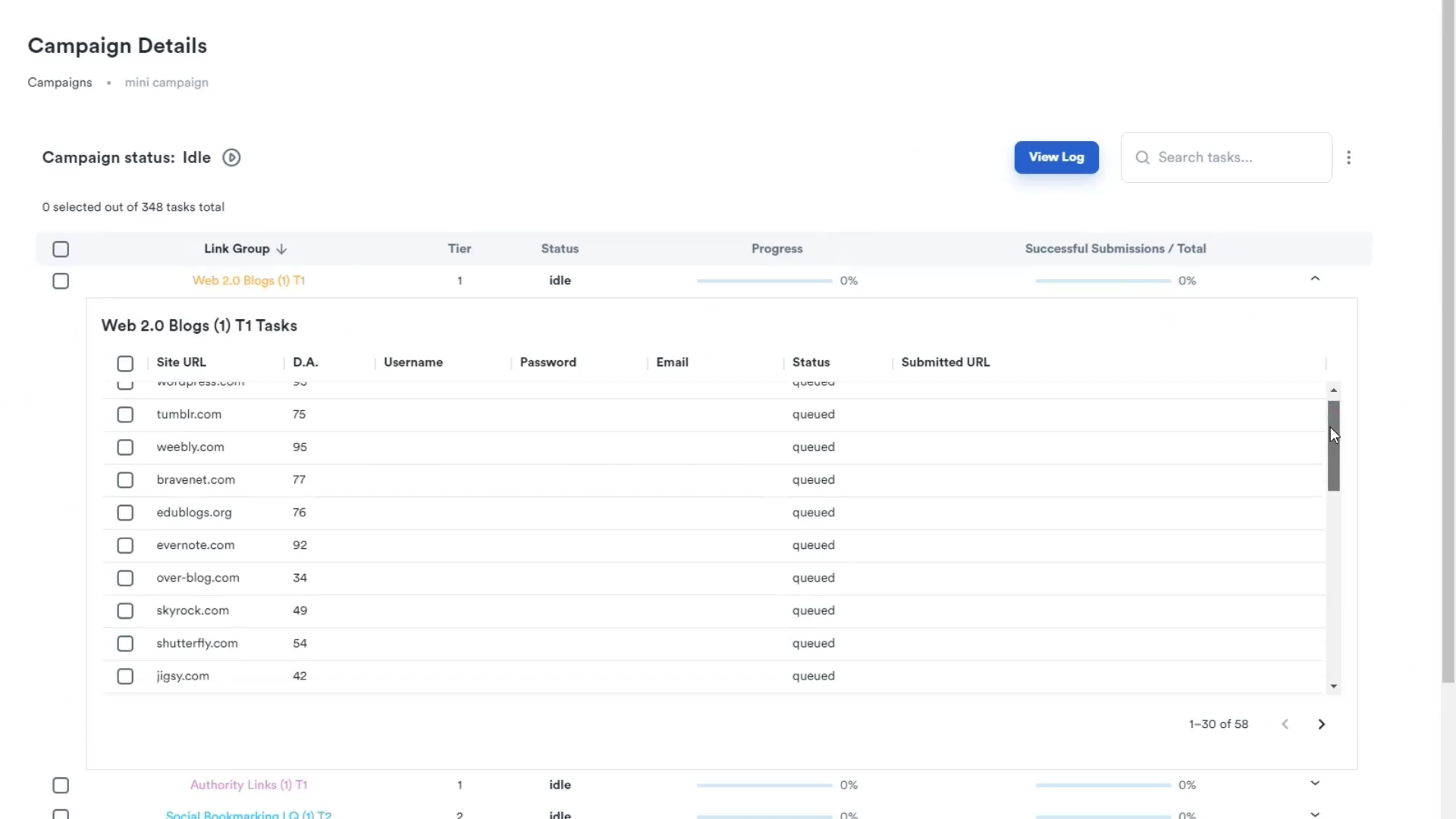This screenshot has height=819, width=1456.
Task: Click the Link Group sort arrow
Action: [282, 249]
